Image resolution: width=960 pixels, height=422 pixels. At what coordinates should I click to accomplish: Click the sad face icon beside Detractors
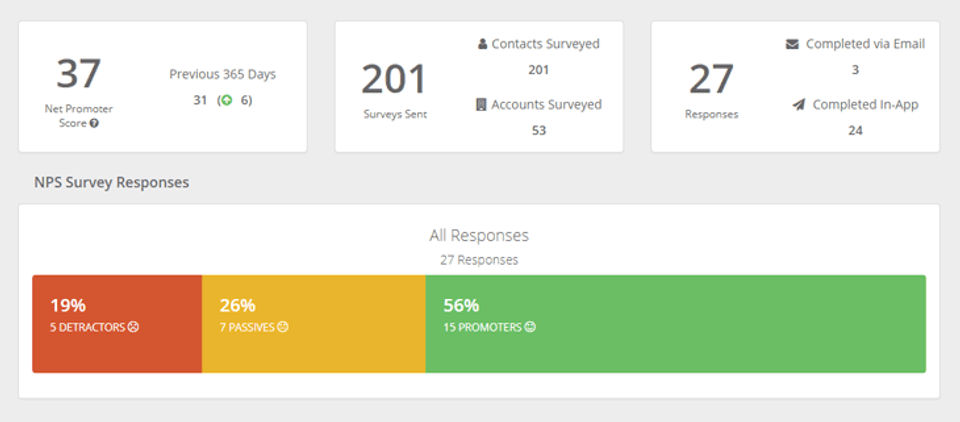[x=133, y=327]
